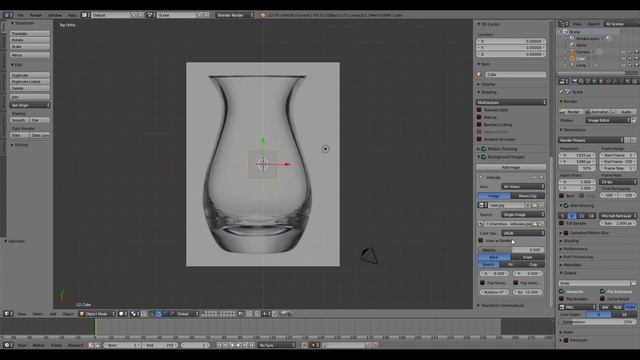Select the camera object in viewport

coord(369,256)
